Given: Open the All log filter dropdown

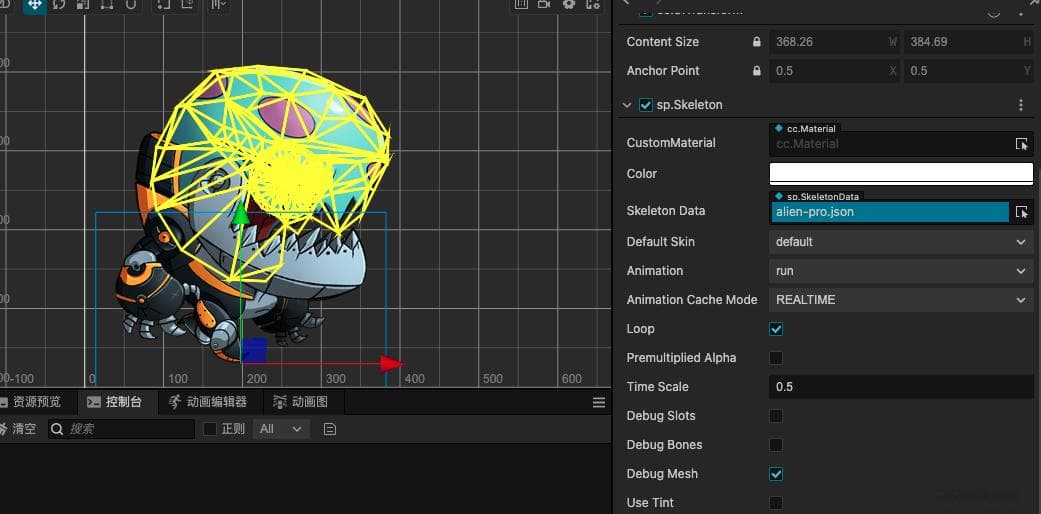Looking at the screenshot, I should pyautogui.click(x=281, y=429).
